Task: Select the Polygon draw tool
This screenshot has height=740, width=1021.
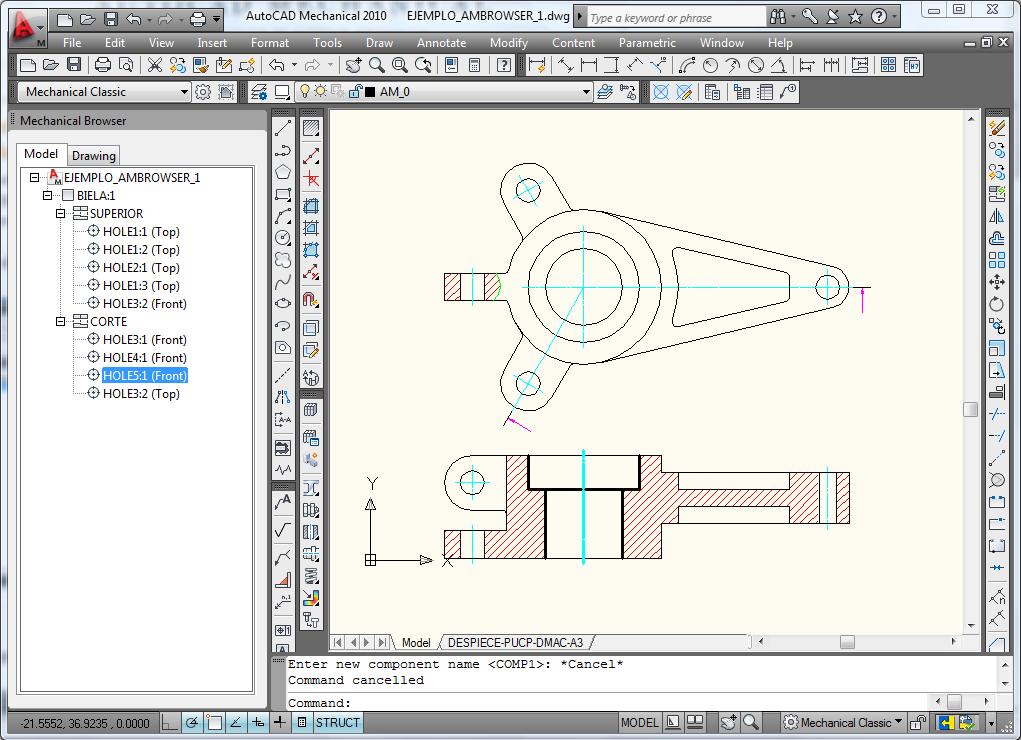Action: coord(283,172)
